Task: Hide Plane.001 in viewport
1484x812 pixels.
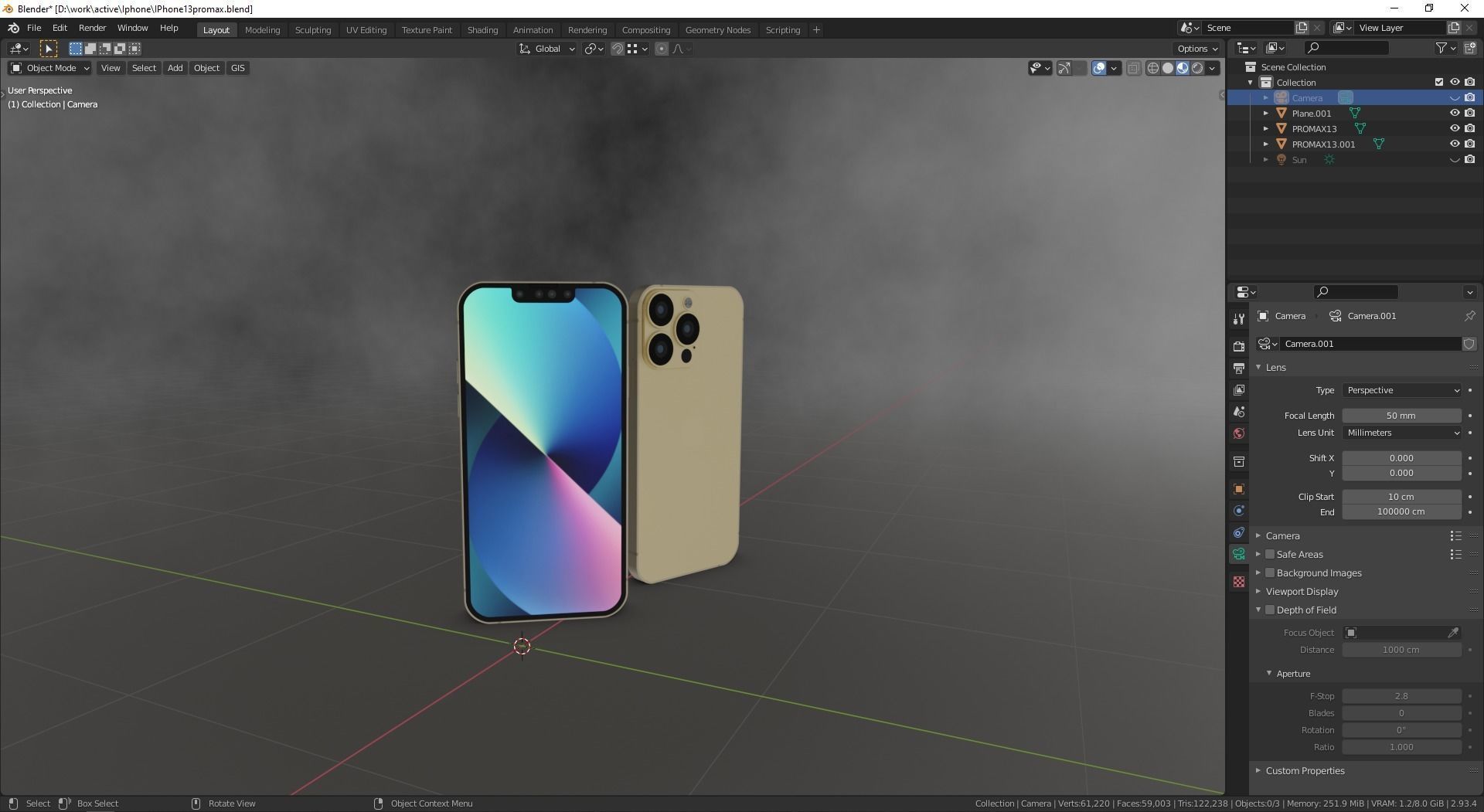Action: pos(1454,113)
